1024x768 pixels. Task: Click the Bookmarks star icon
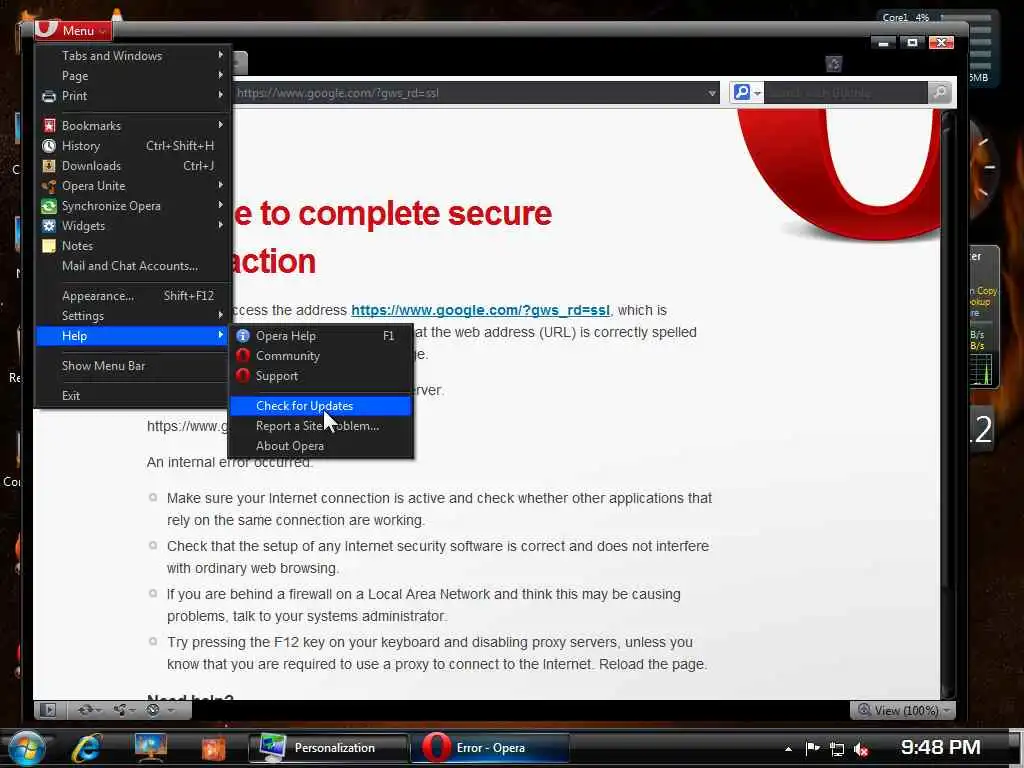pos(49,125)
